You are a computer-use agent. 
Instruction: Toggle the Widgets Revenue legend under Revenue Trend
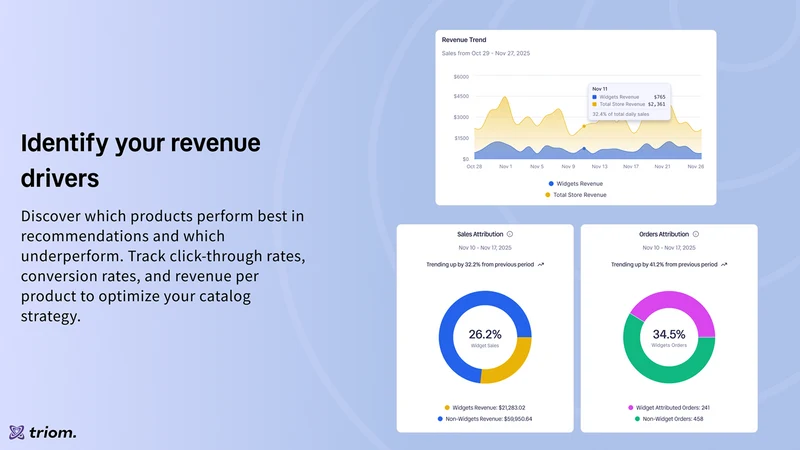[576, 184]
